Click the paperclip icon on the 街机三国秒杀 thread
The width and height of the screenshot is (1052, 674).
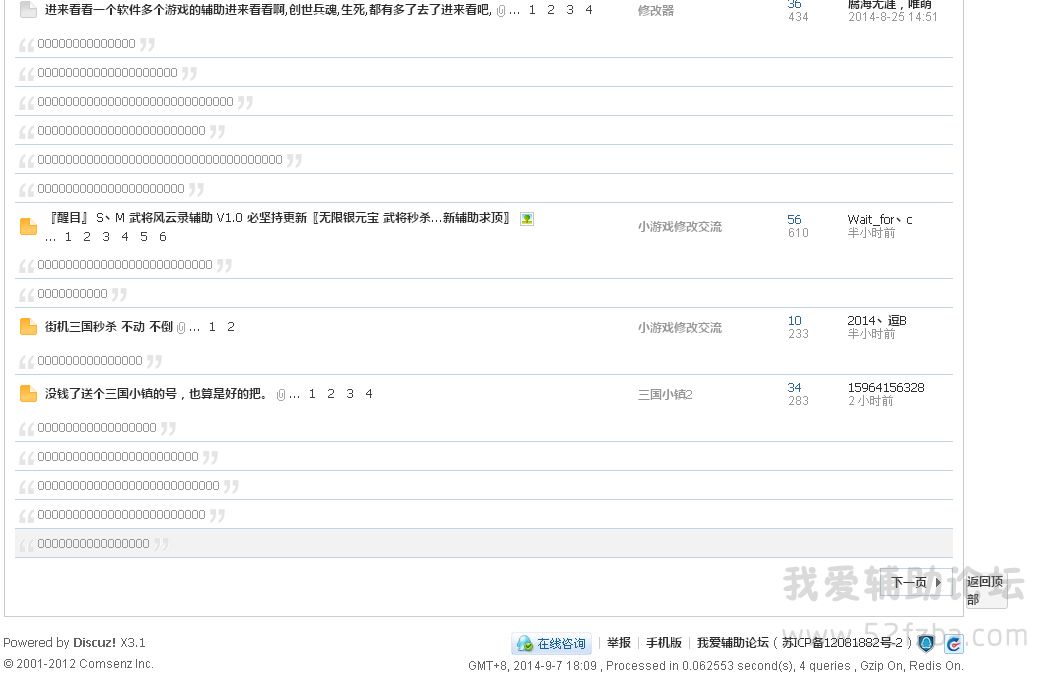click(x=181, y=327)
